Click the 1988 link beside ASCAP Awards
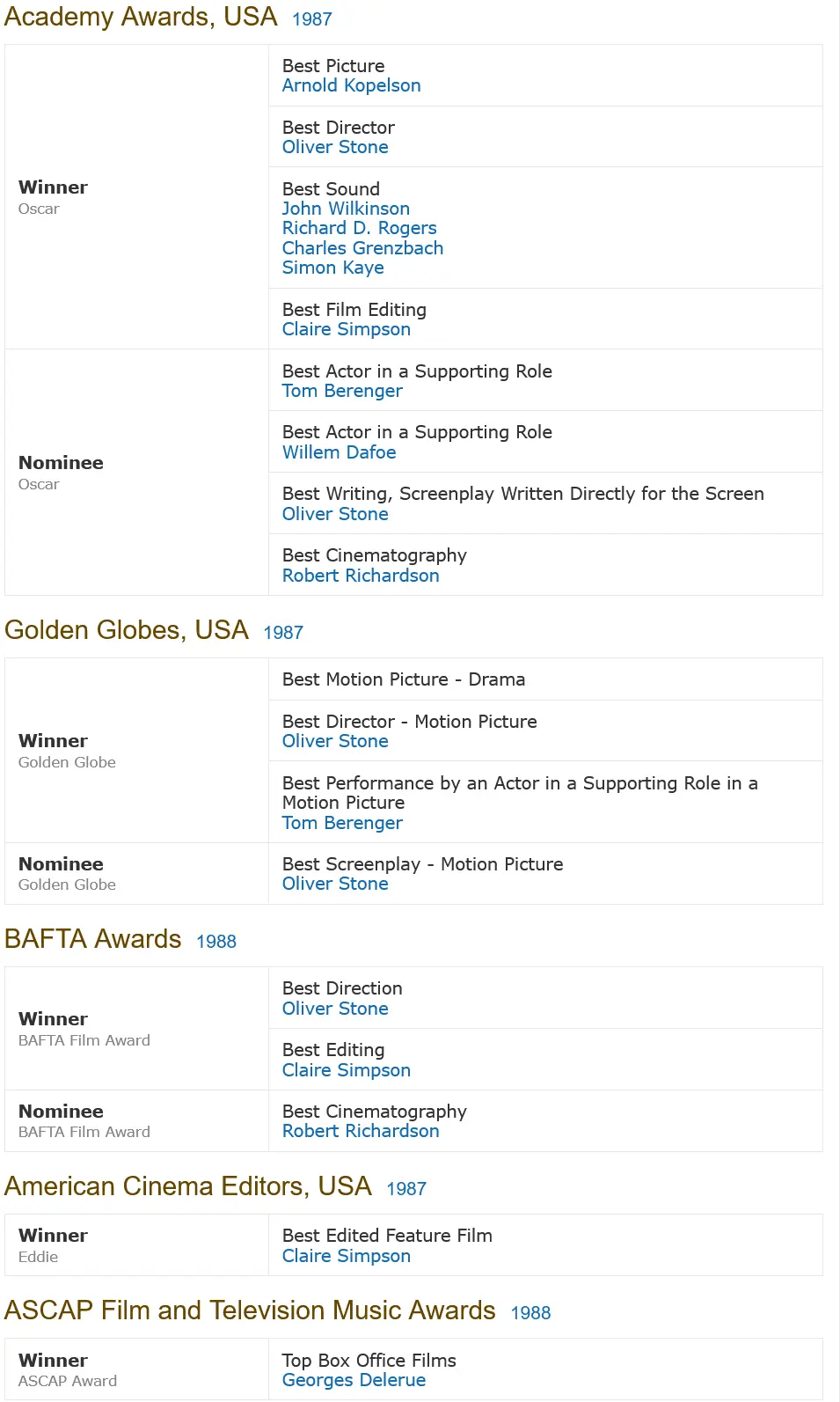Image resolution: width=840 pixels, height=1402 pixels. (x=530, y=1313)
